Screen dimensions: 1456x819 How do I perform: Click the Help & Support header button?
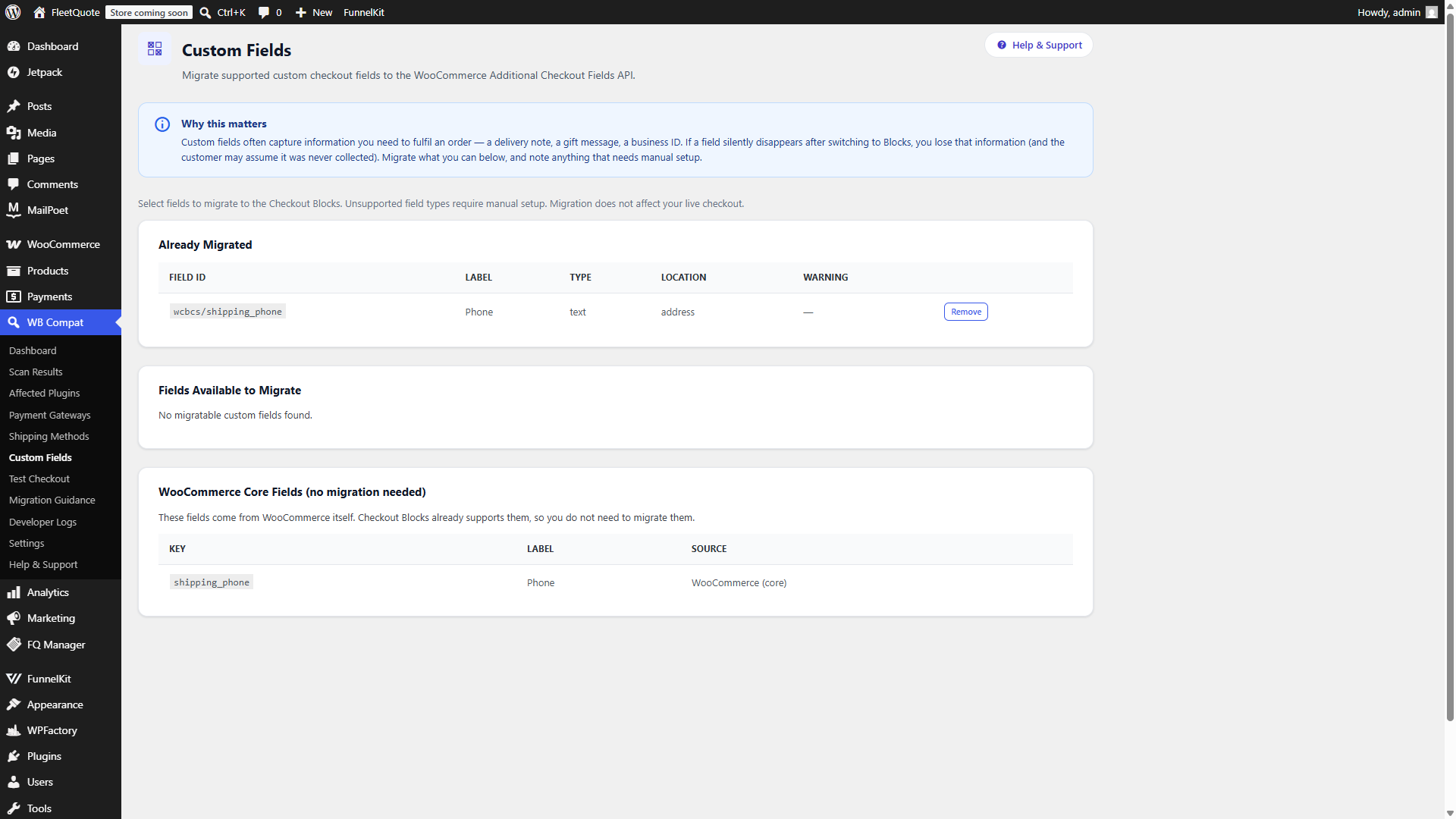coord(1039,45)
